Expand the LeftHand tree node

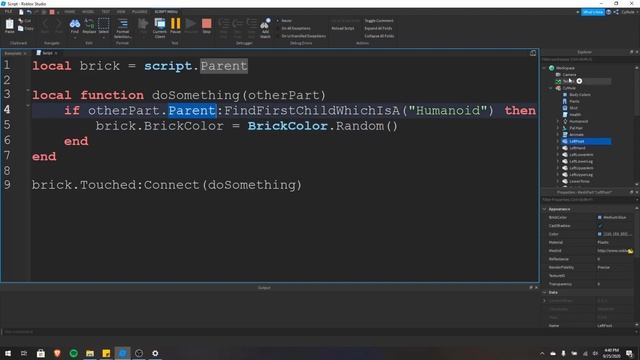pyautogui.click(x=558, y=148)
